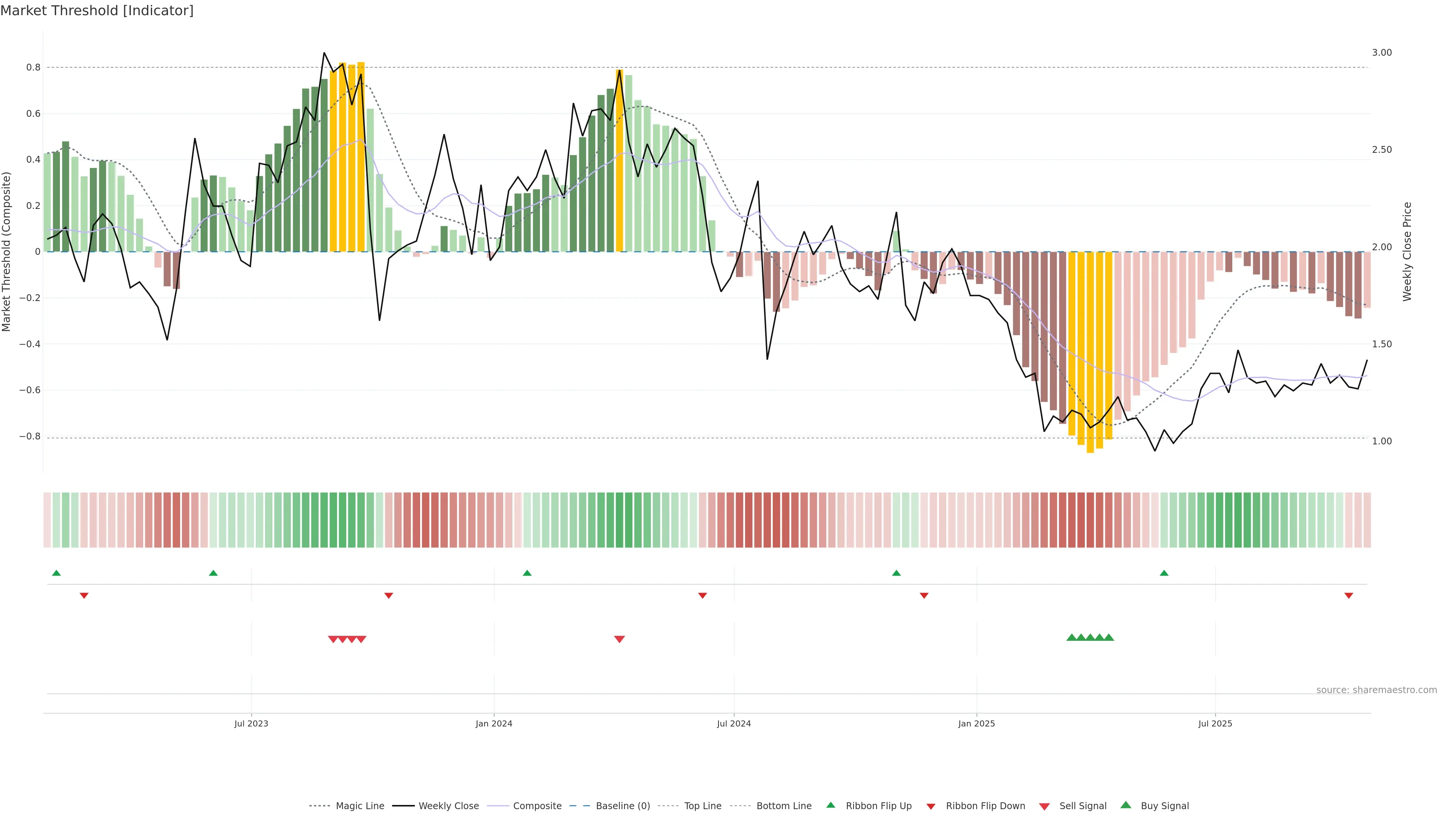The image size is (1456, 819).
Task: Click the Baseline (0) legend entry
Action: coord(622,805)
